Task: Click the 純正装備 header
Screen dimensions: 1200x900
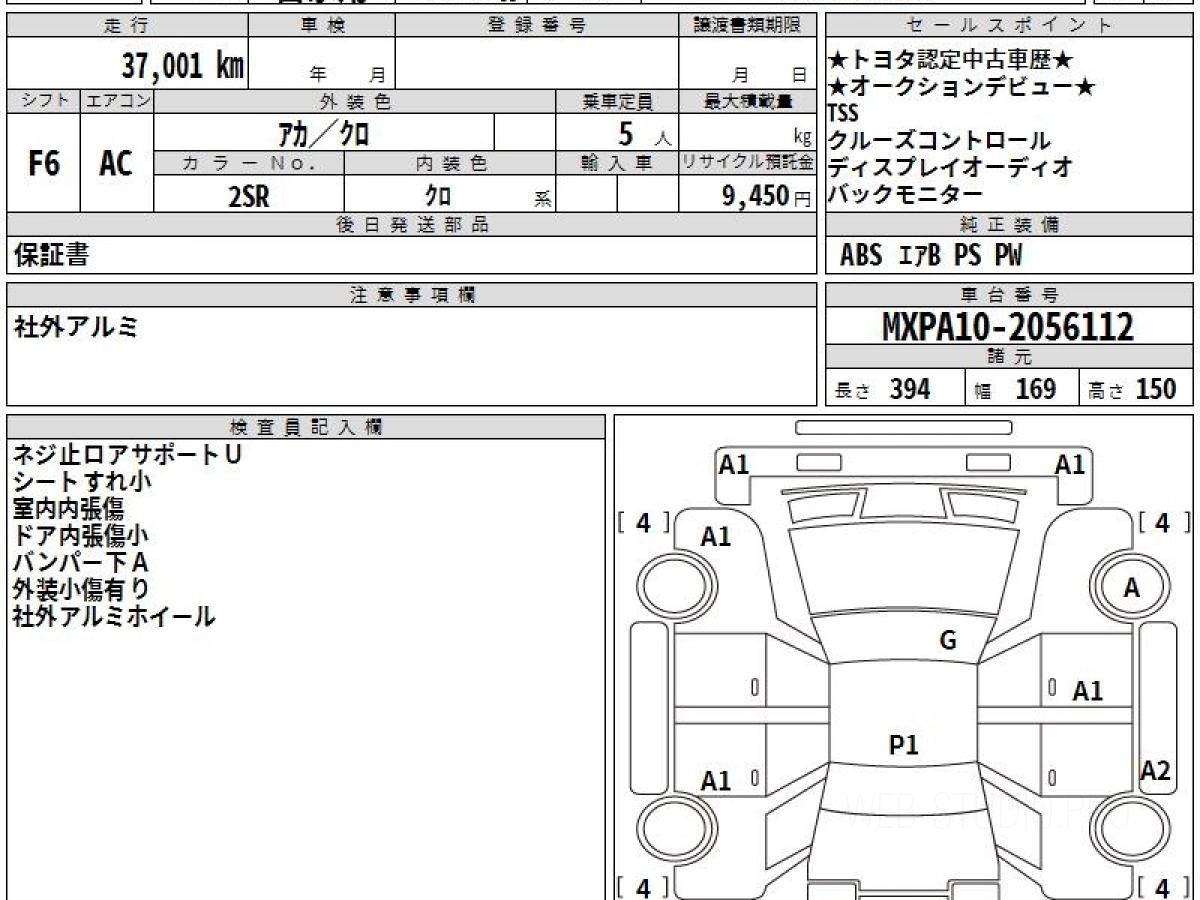Action: (1010, 225)
